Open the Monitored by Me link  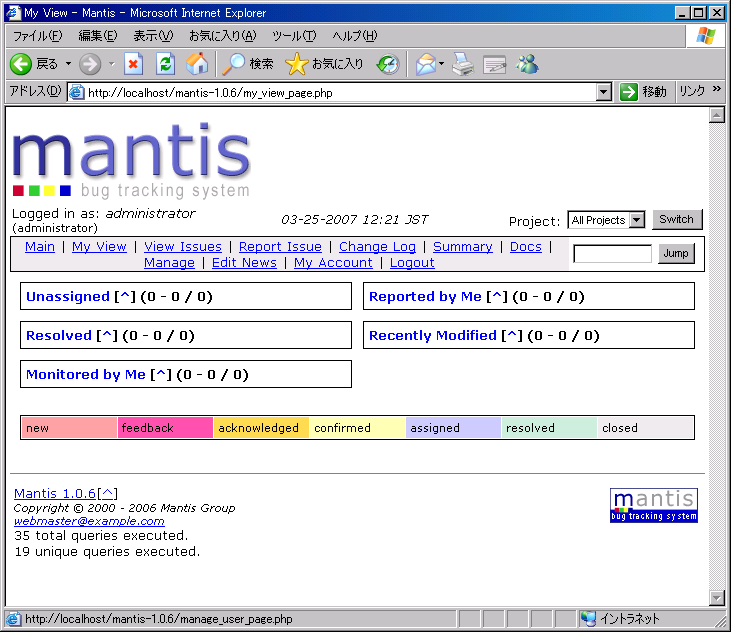pyautogui.click(x=86, y=374)
